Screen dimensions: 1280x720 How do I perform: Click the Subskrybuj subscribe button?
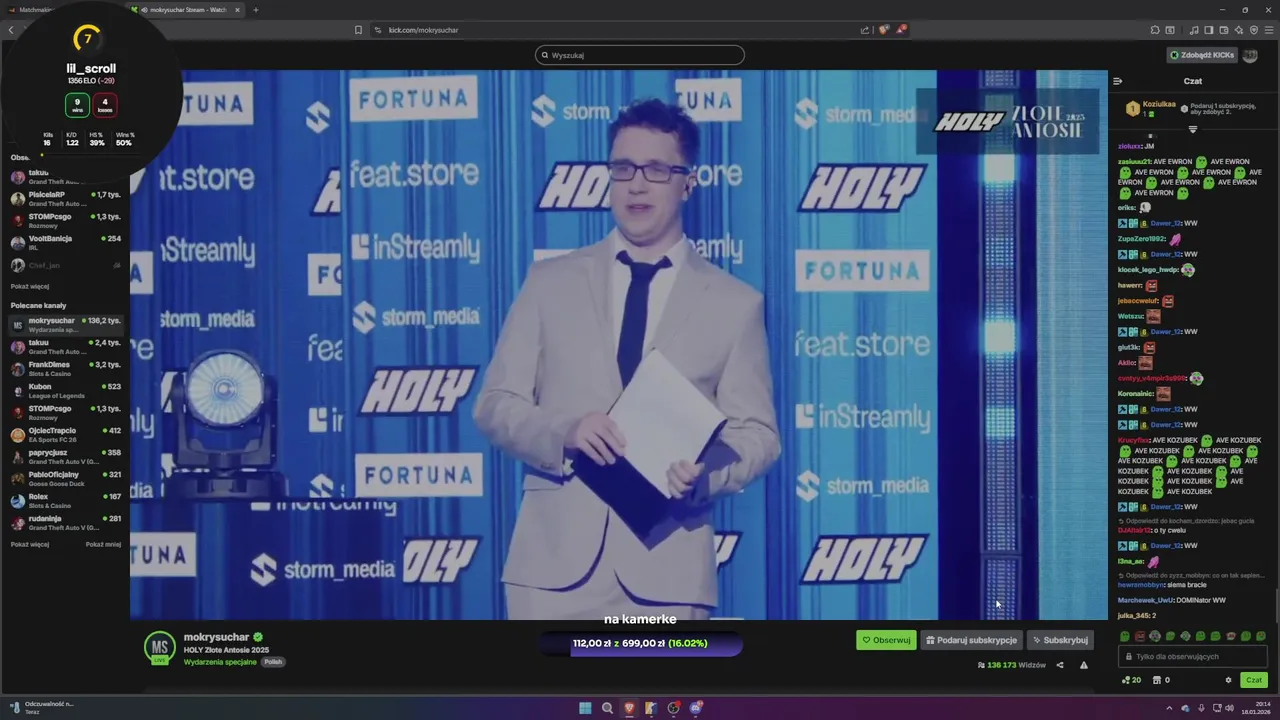click(1060, 640)
